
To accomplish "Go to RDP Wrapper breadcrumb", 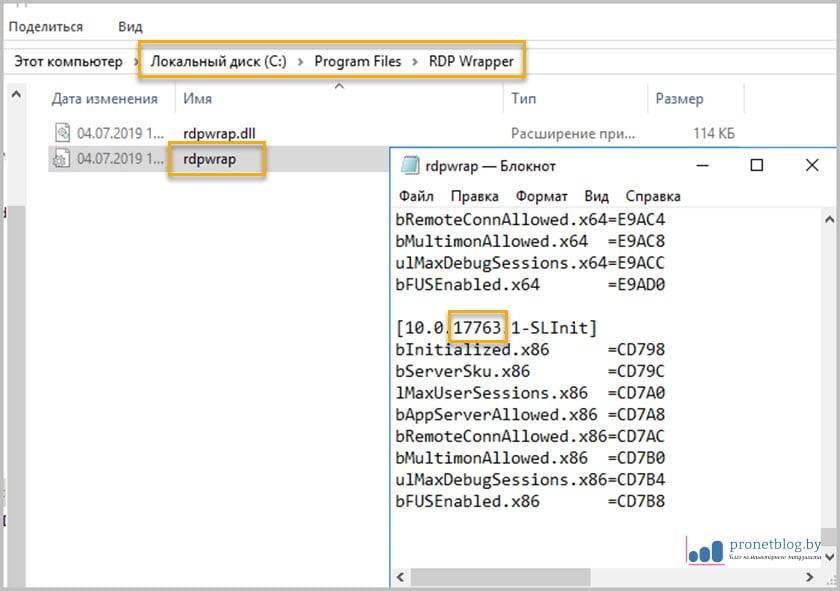I will tap(471, 62).
